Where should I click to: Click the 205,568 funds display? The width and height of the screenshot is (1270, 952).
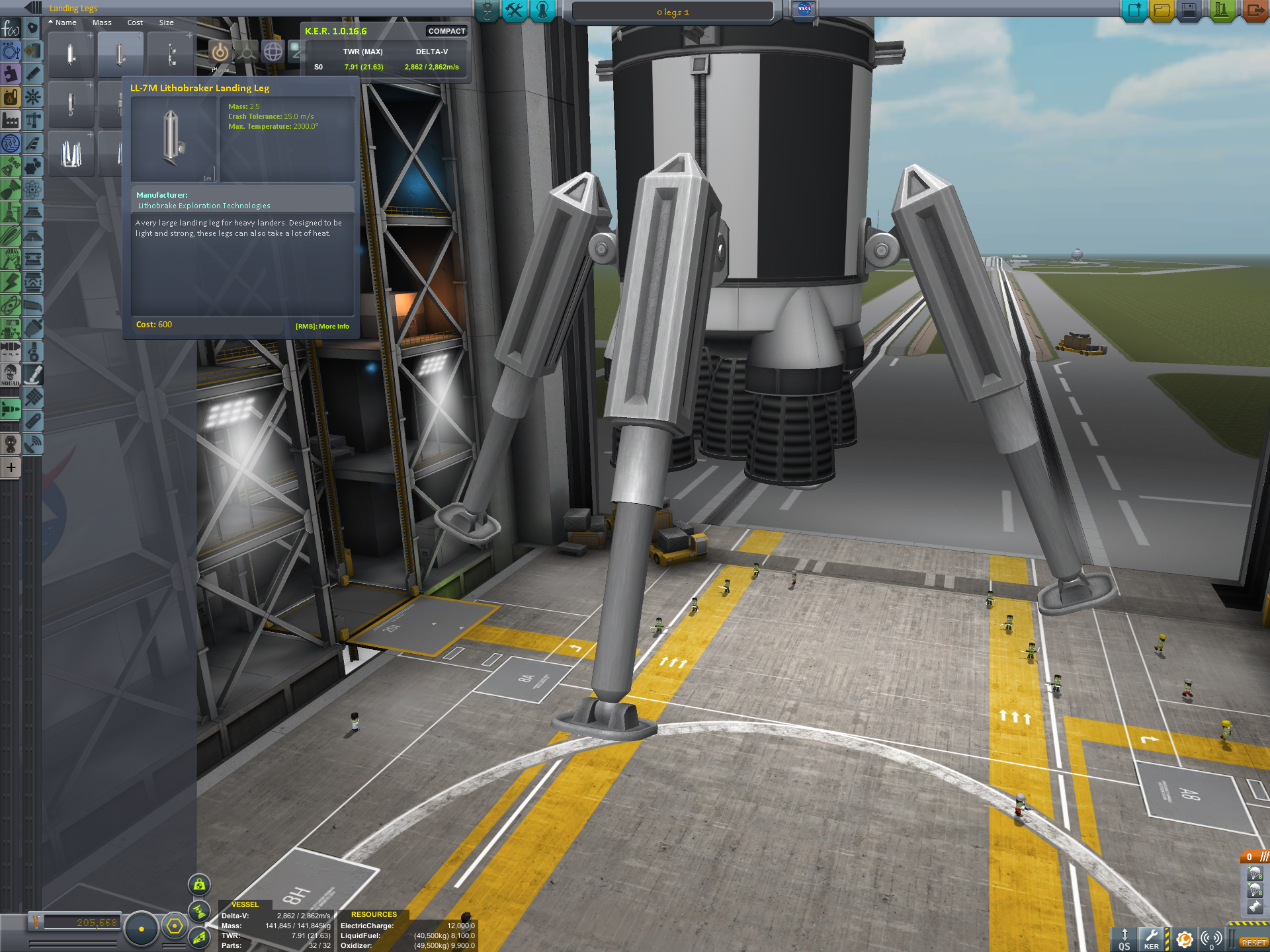81,922
